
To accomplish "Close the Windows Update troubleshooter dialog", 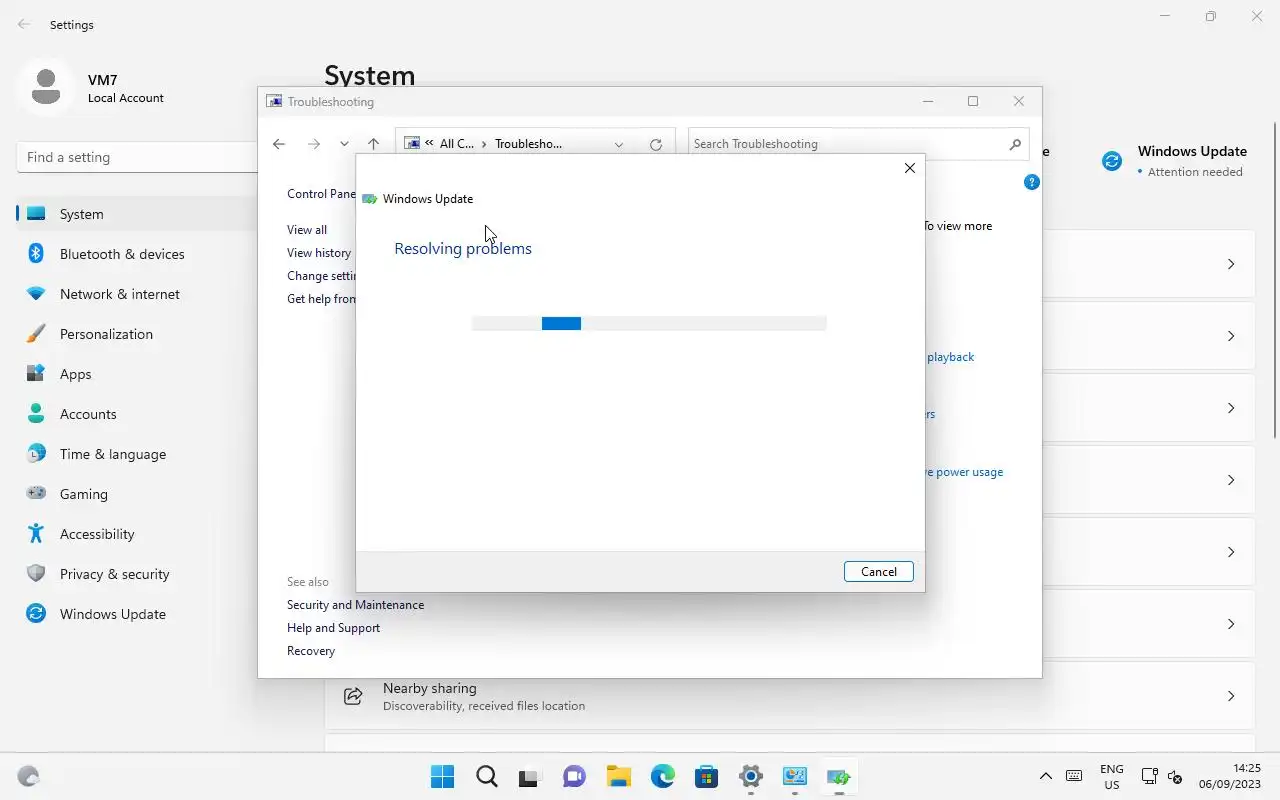I will click(x=909, y=168).
